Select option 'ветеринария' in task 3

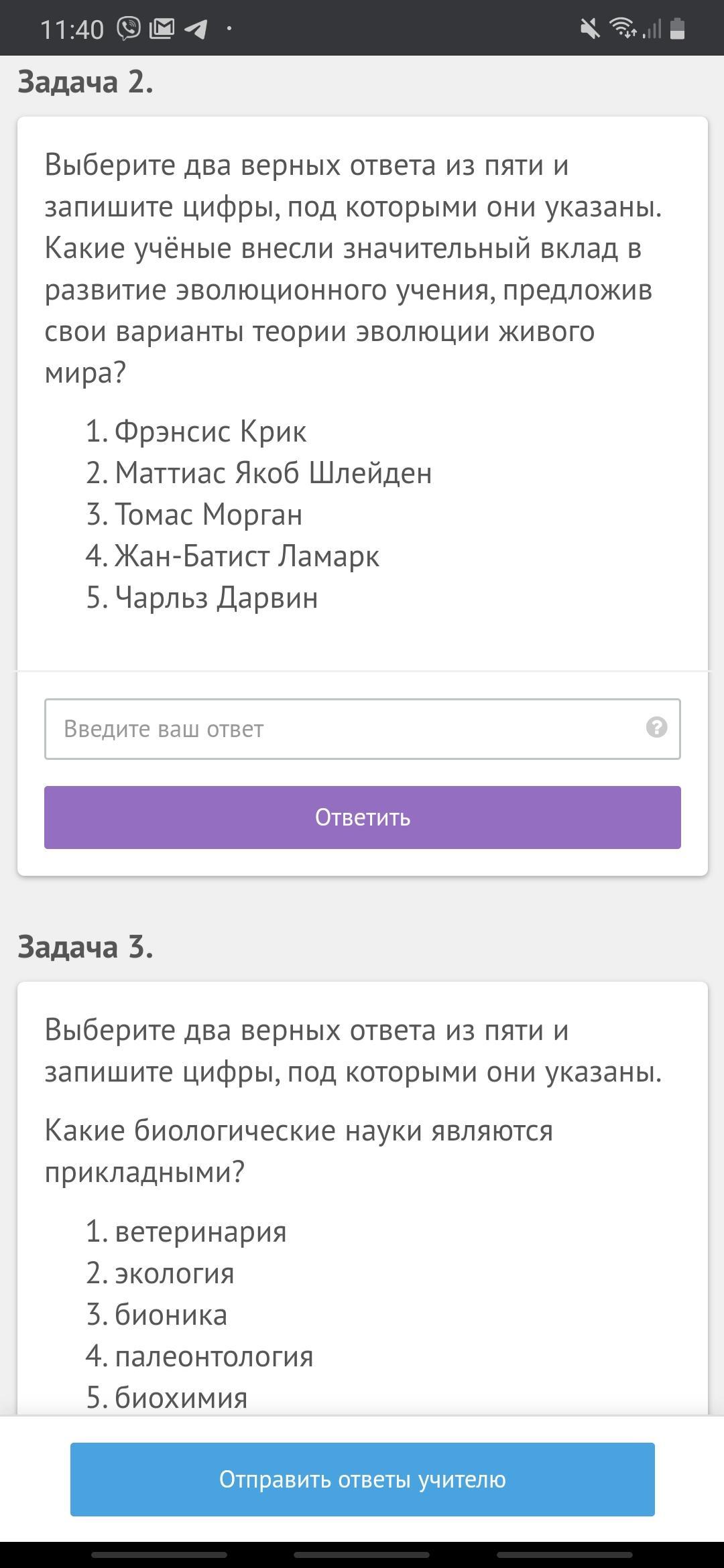click(200, 1232)
